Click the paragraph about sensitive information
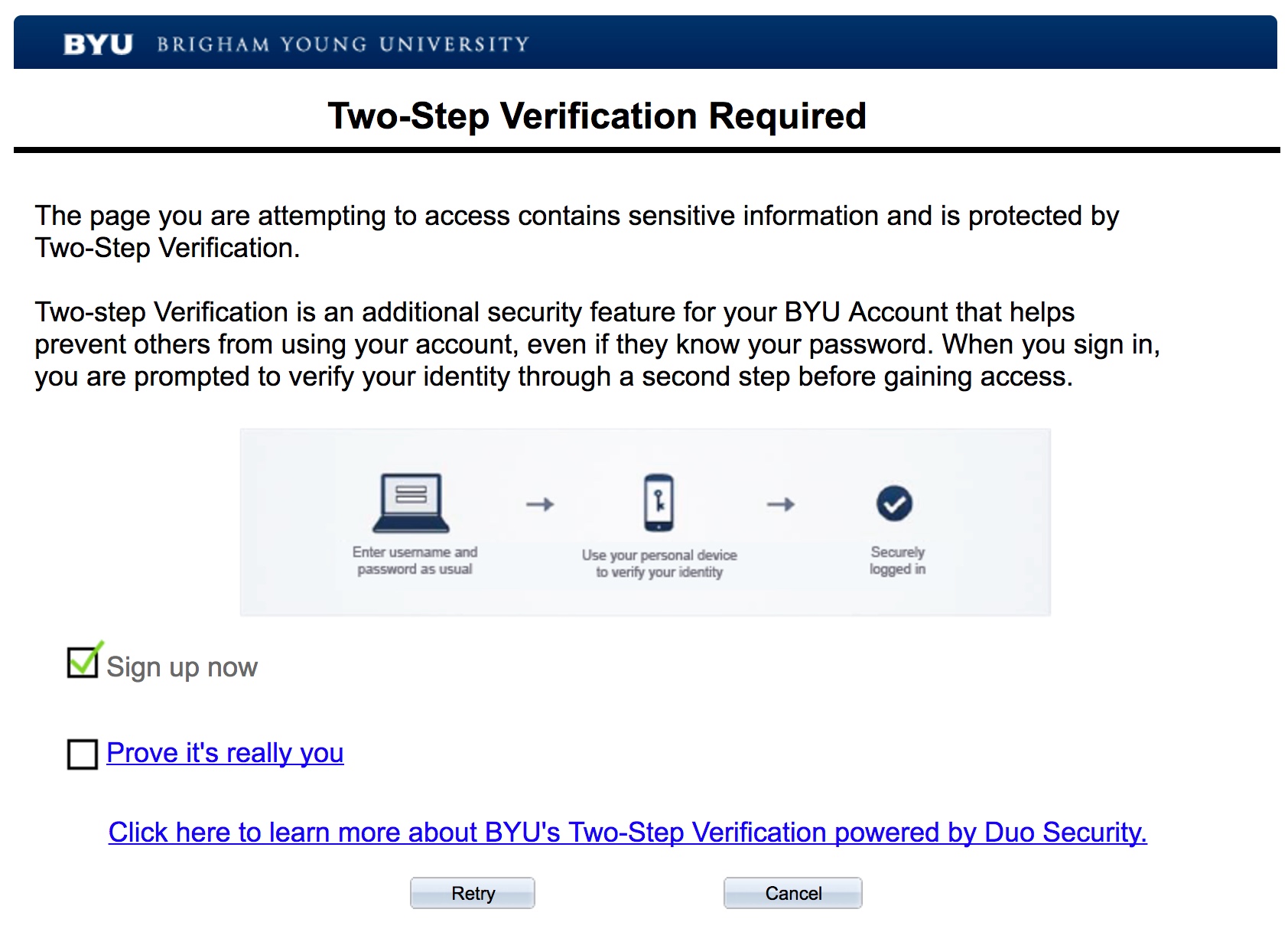 pyautogui.click(x=577, y=232)
